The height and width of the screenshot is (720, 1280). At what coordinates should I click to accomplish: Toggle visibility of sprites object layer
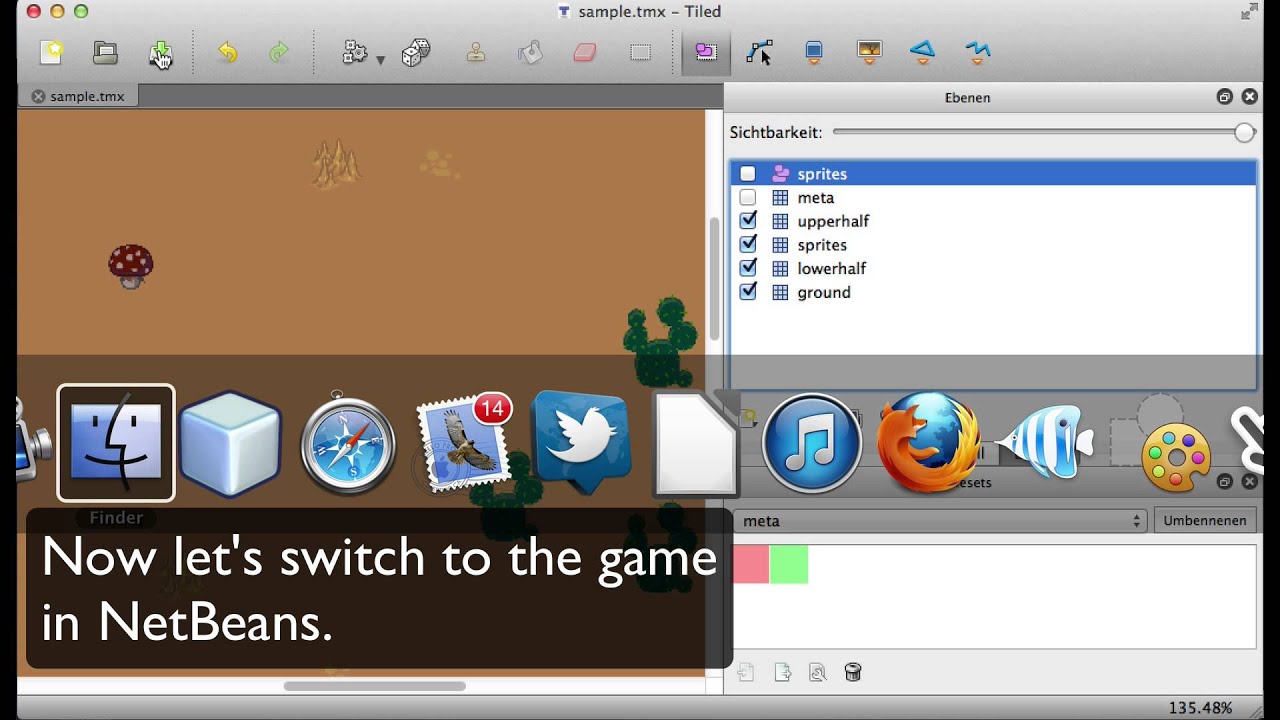click(747, 174)
